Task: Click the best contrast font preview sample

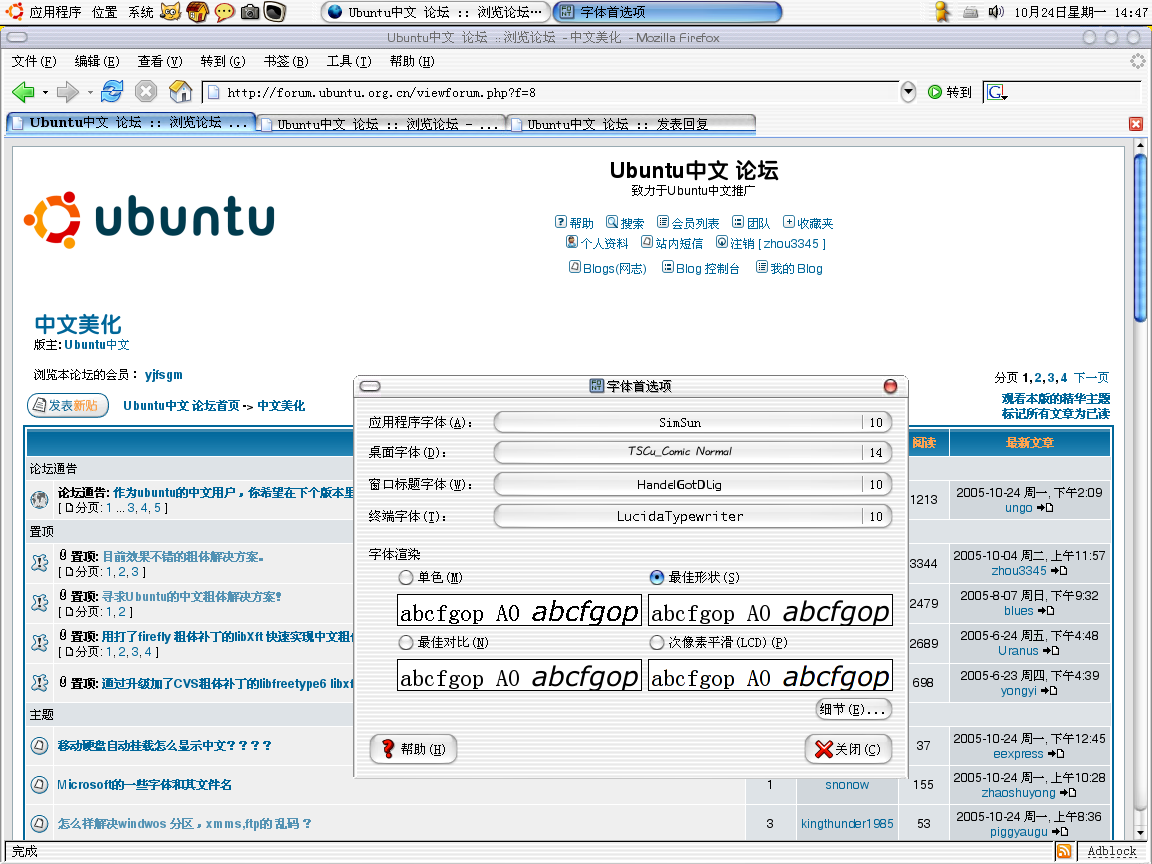Action: 519,675
